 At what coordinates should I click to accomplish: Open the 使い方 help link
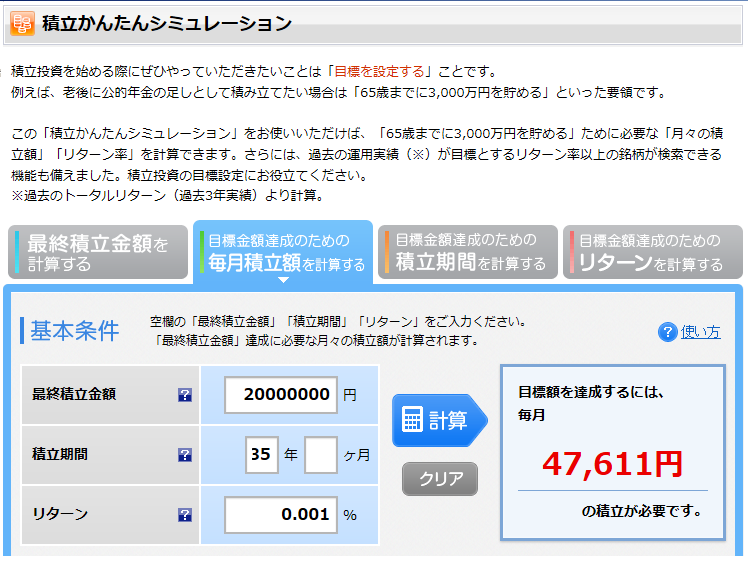click(700, 332)
